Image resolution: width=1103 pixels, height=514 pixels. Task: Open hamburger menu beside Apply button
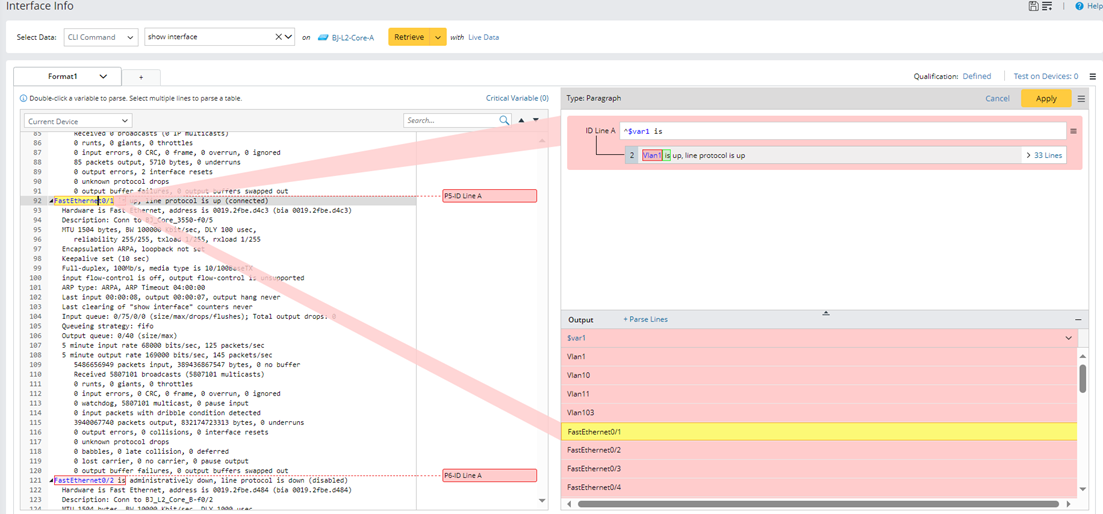click(x=1081, y=99)
